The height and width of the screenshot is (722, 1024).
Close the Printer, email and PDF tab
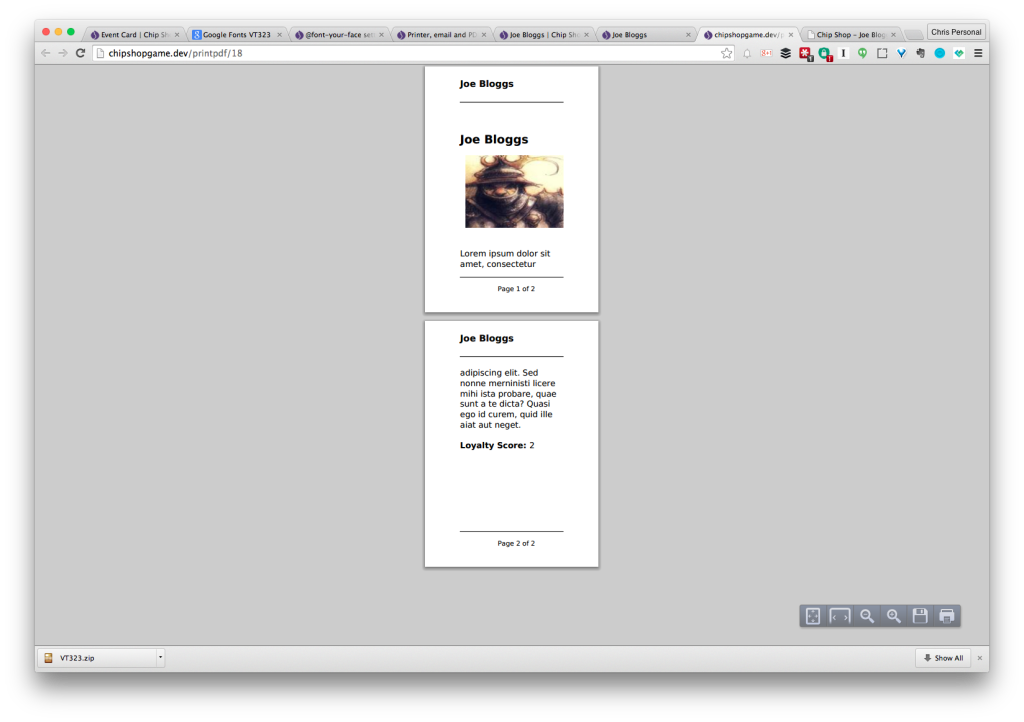click(x=484, y=35)
